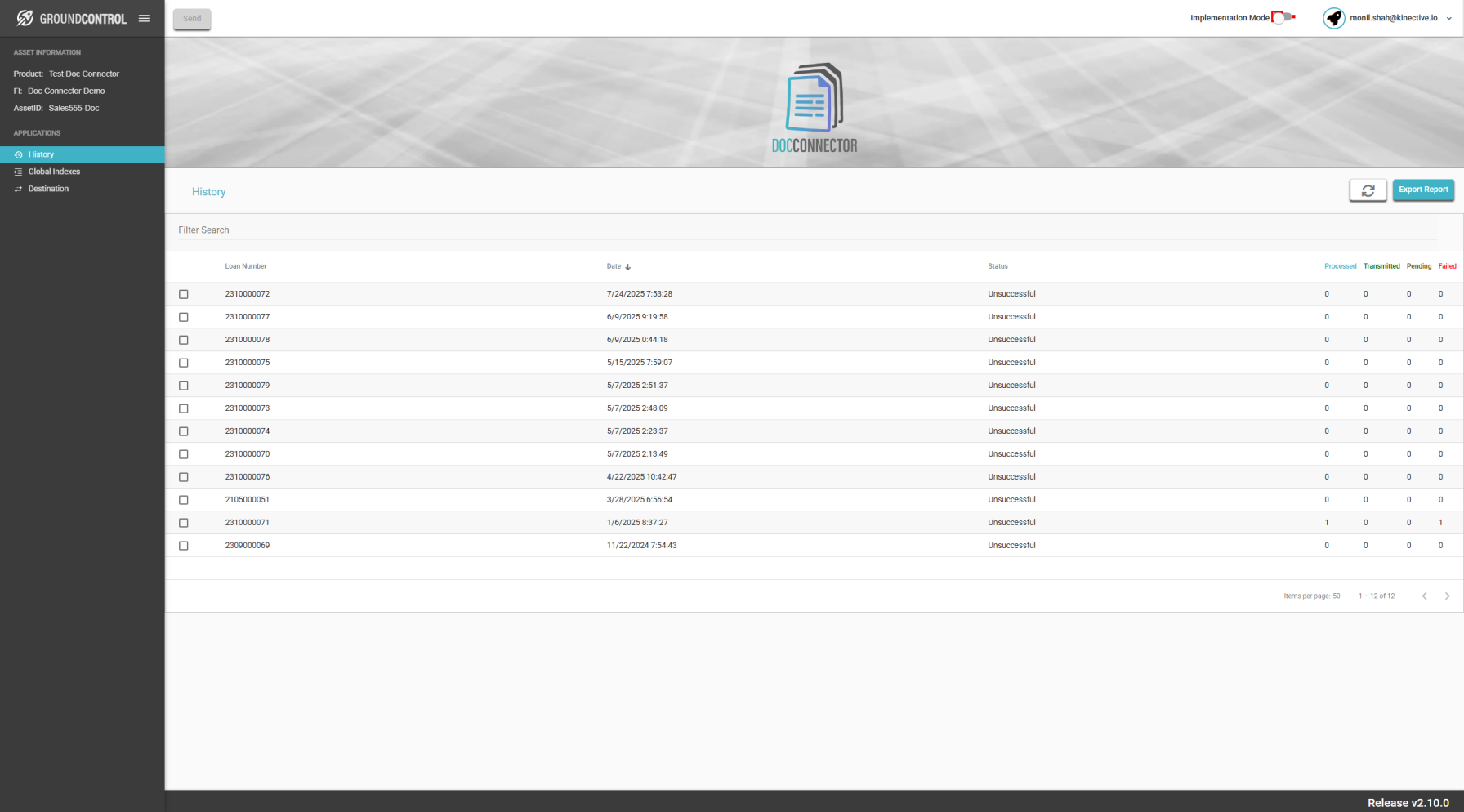Click the Date sort arrow icon
Viewport: 1464px width, 812px height.
pyautogui.click(x=627, y=267)
